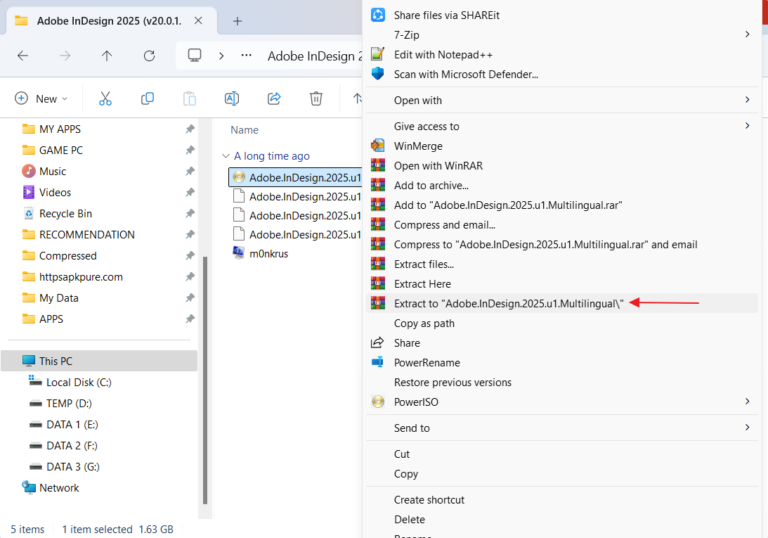Collapse the 'A long time ago' group
The width and height of the screenshot is (768, 538).
click(x=226, y=156)
